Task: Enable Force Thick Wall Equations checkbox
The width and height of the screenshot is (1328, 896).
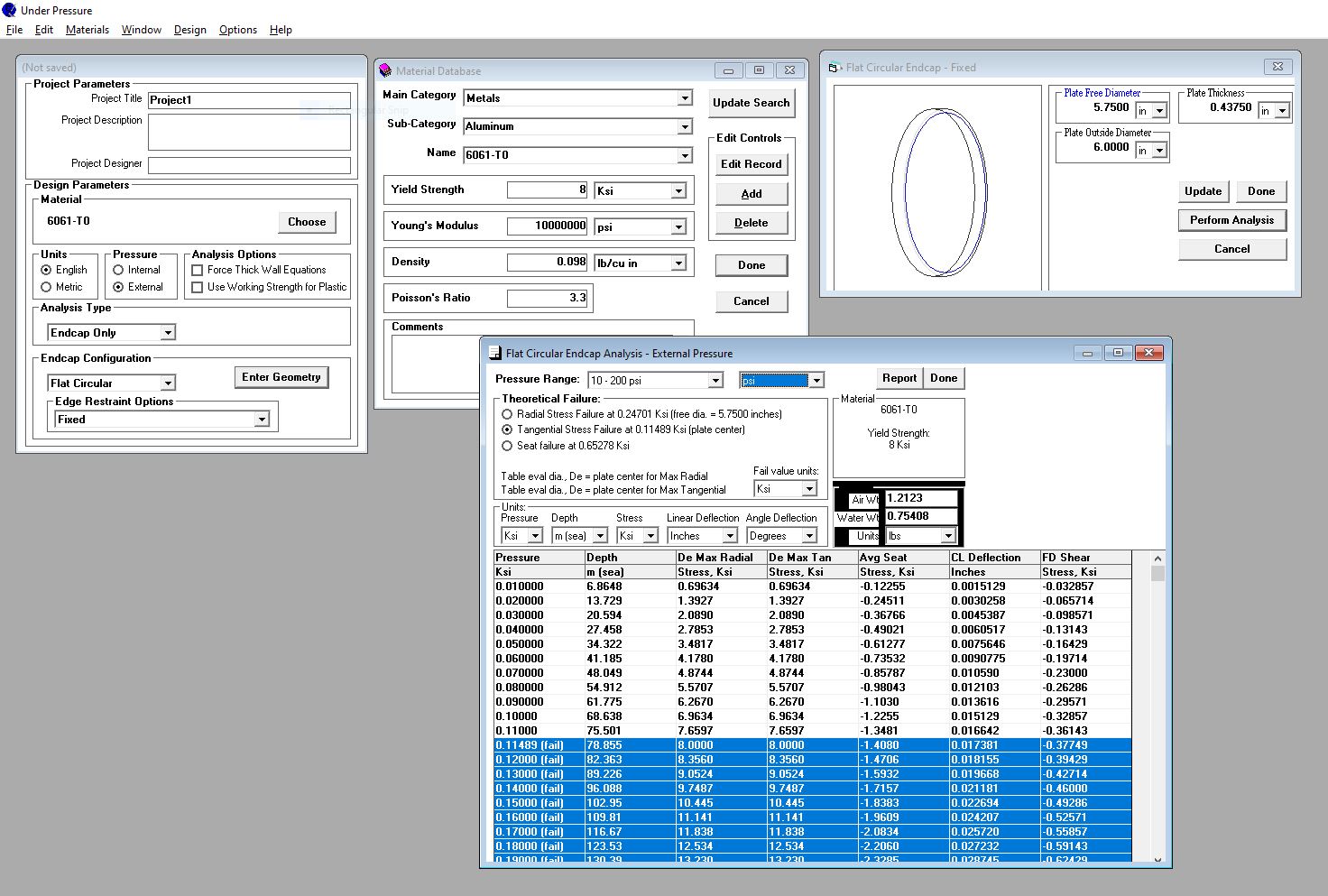Action: coord(198,270)
